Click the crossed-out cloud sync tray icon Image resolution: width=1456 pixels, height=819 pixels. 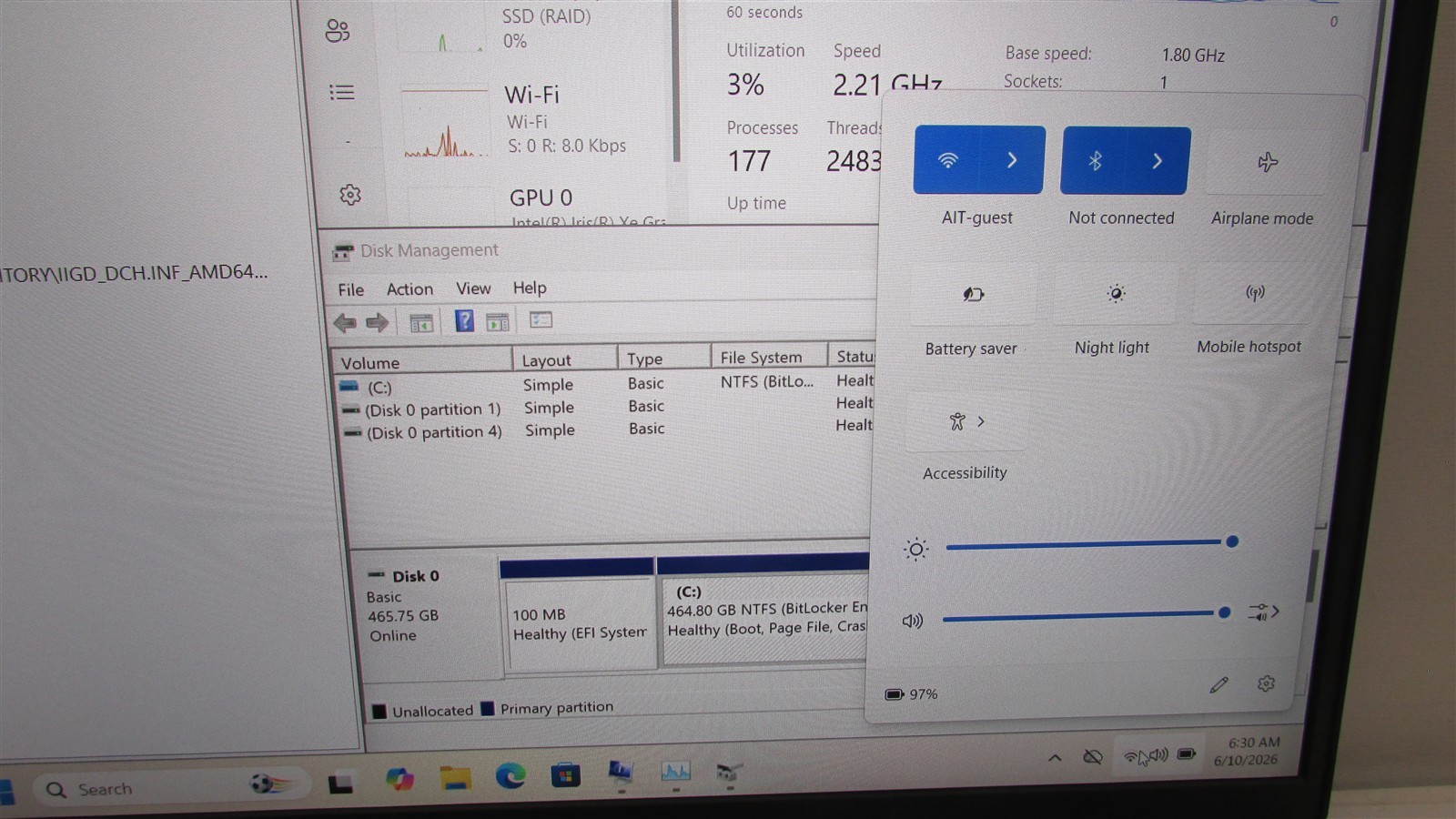click(x=1093, y=757)
